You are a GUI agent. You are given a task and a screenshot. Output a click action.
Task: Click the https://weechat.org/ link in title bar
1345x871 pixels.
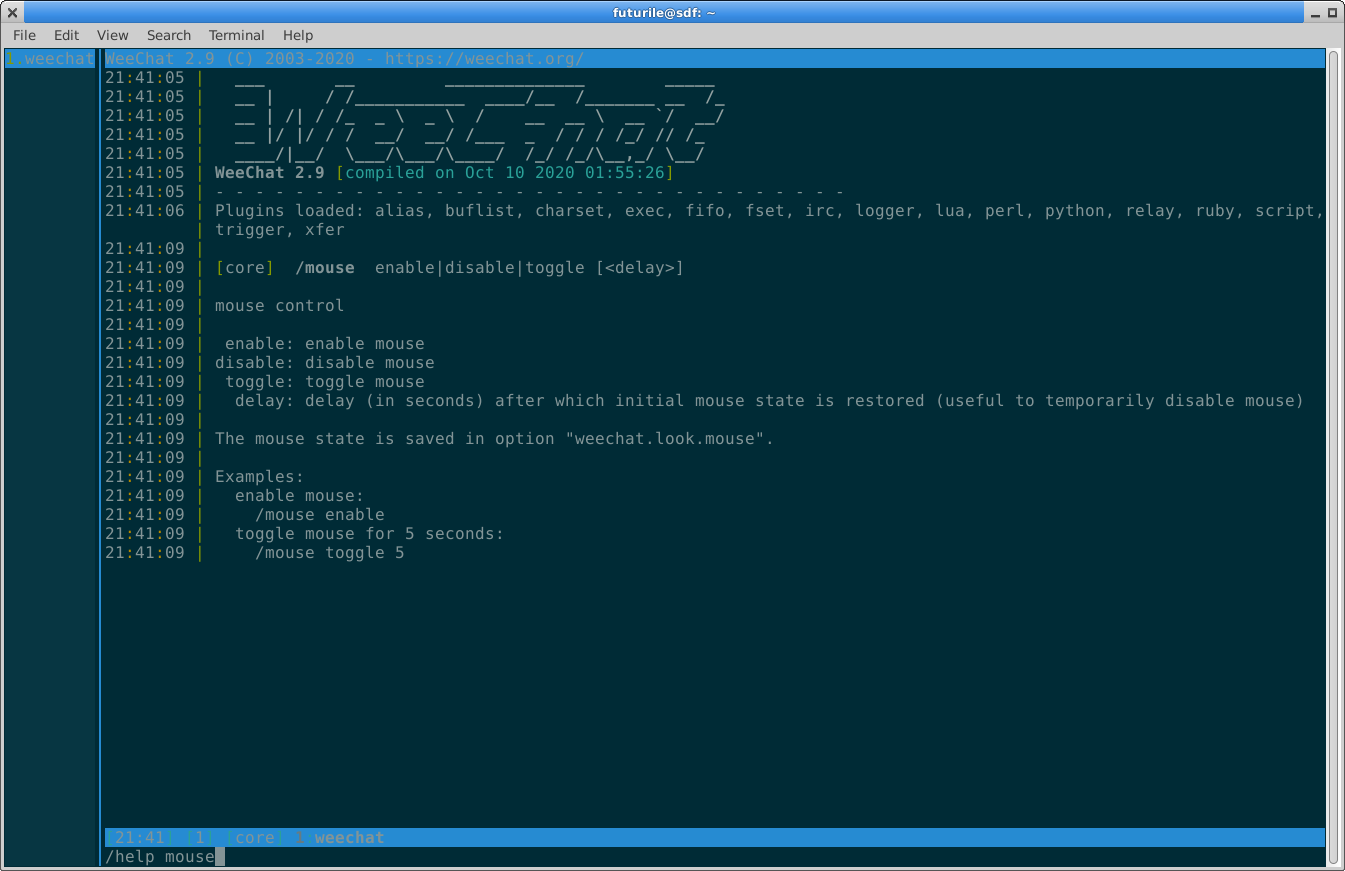(x=484, y=59)
